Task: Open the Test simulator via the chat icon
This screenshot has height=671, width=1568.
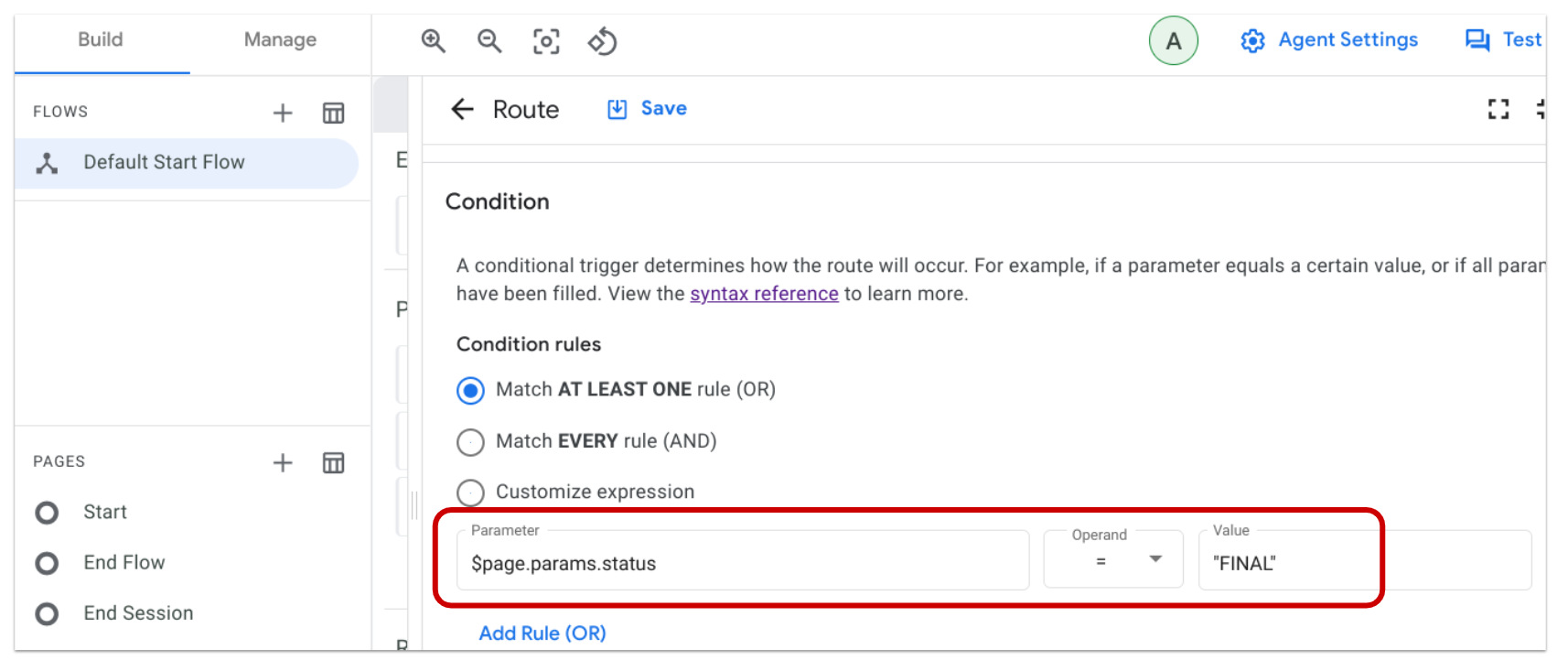Action: tap(1477, 39)
